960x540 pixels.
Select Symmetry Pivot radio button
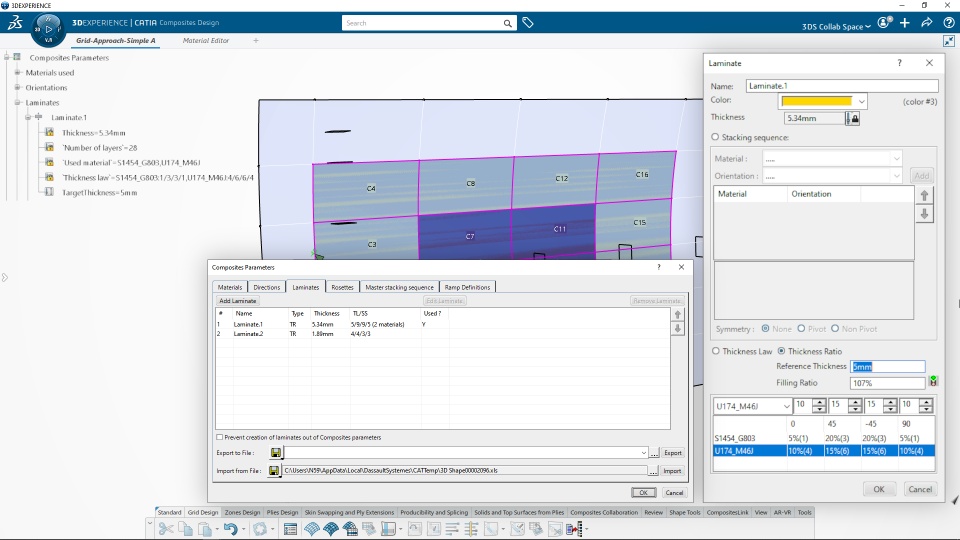tap(801, 329)
